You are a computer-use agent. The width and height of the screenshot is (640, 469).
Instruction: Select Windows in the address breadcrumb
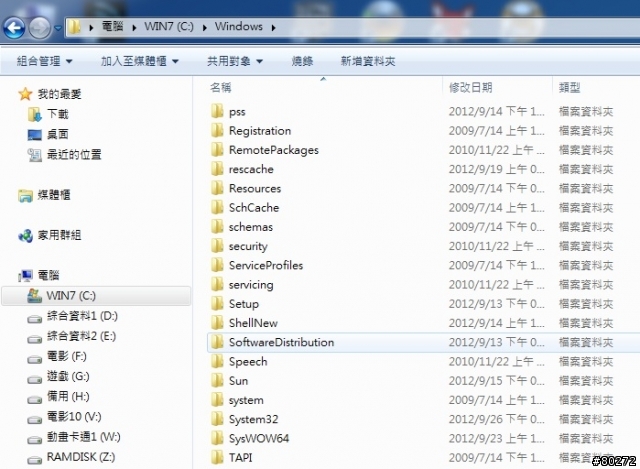(239, 27)
